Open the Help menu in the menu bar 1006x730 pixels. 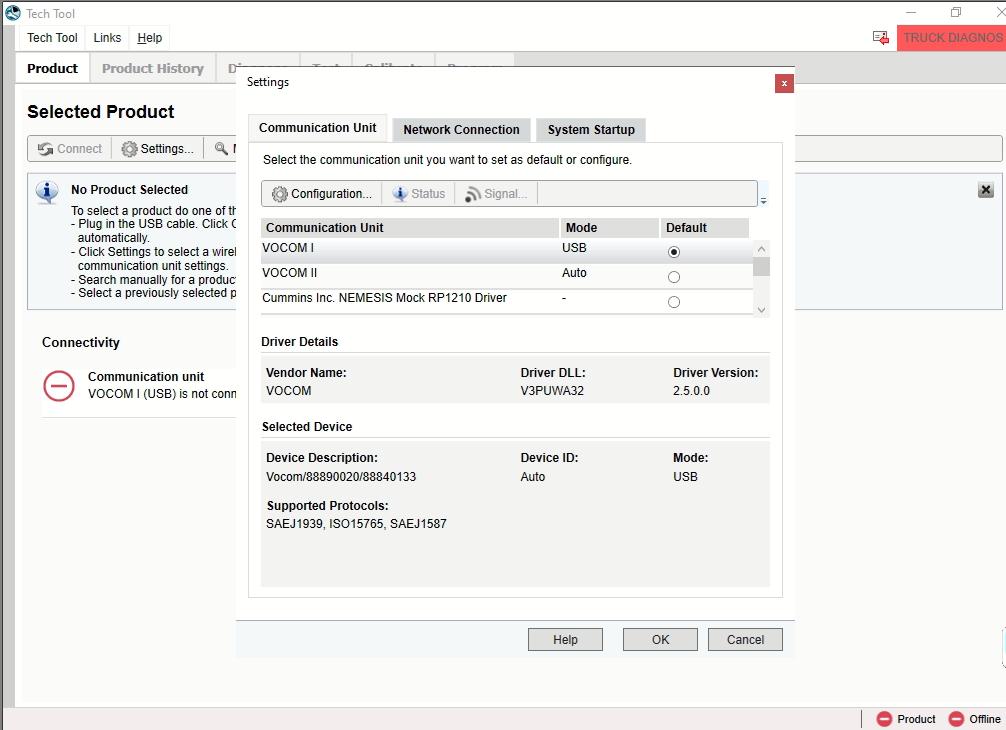click(x=149, y=38)
